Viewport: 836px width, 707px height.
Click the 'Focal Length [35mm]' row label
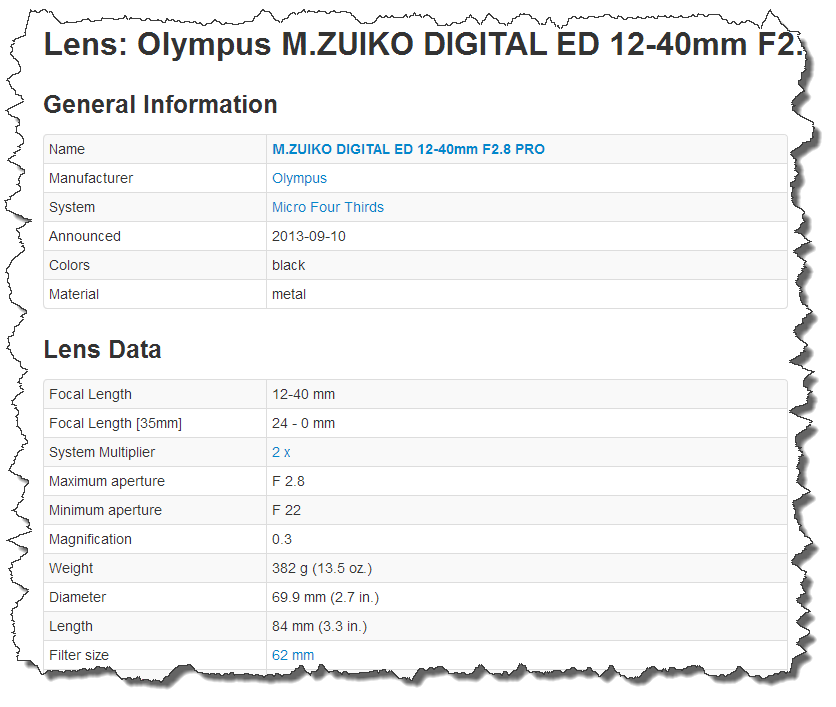115,423
